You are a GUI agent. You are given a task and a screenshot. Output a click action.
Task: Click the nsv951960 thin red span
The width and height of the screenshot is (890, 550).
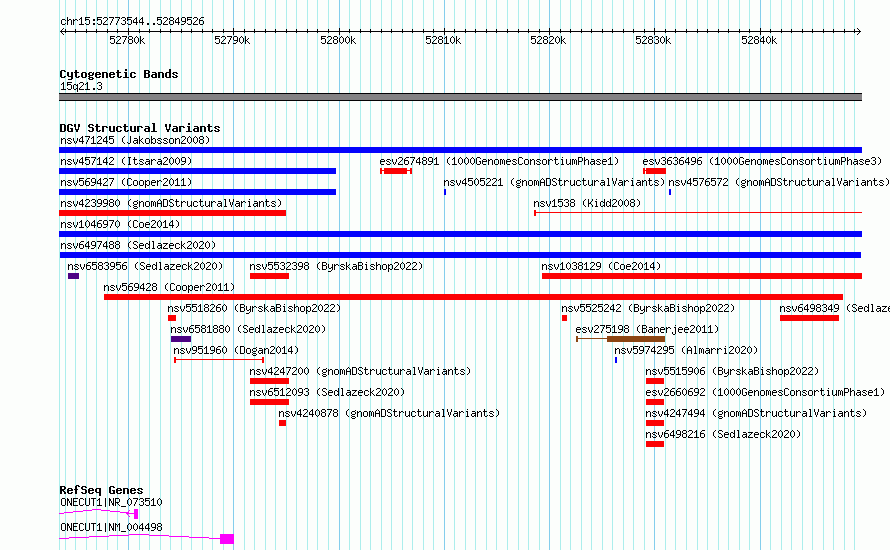click(219, 360)
